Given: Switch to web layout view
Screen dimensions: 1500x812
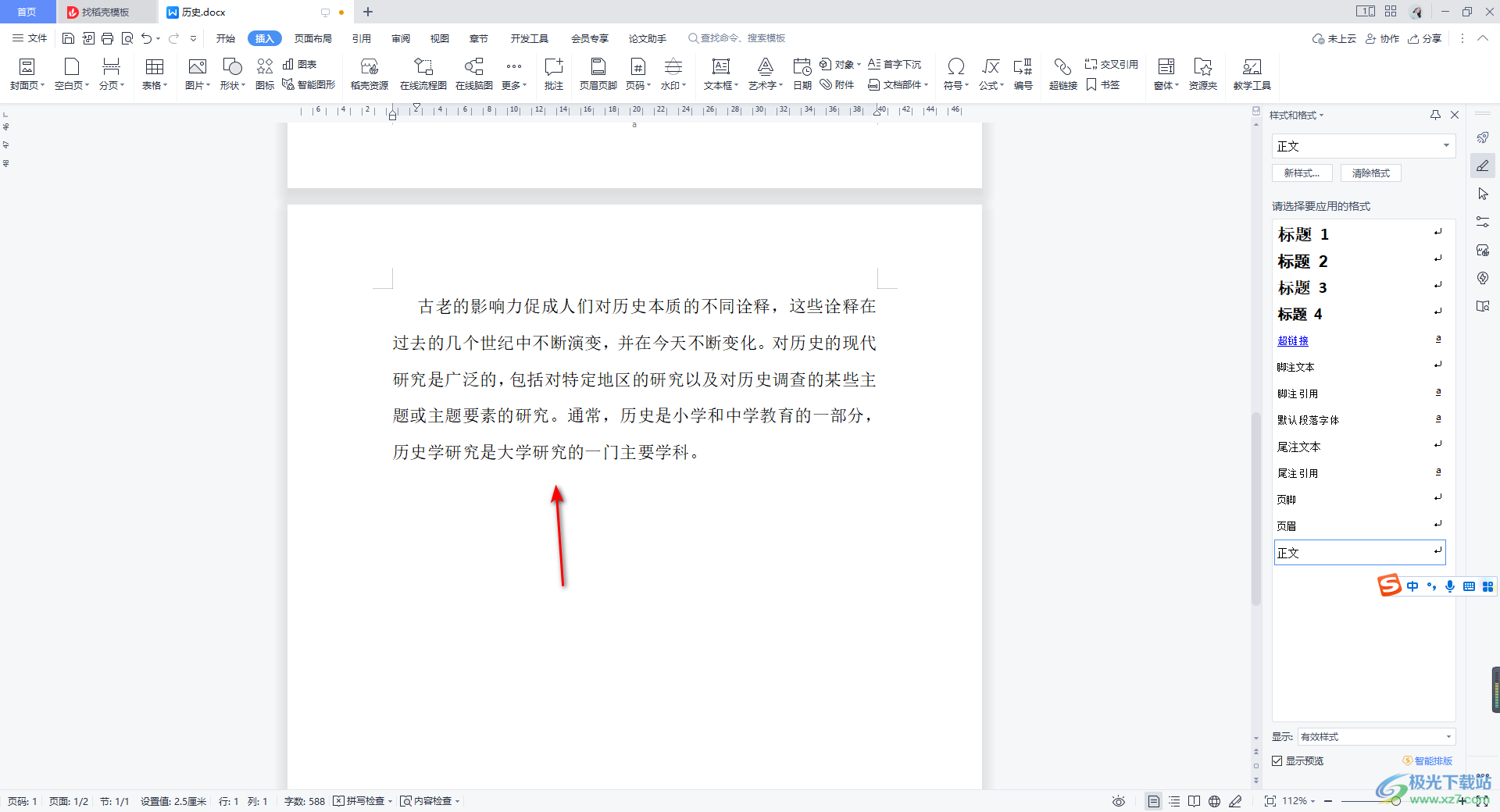Looking at the screenshot, I should coord(1215,801).
